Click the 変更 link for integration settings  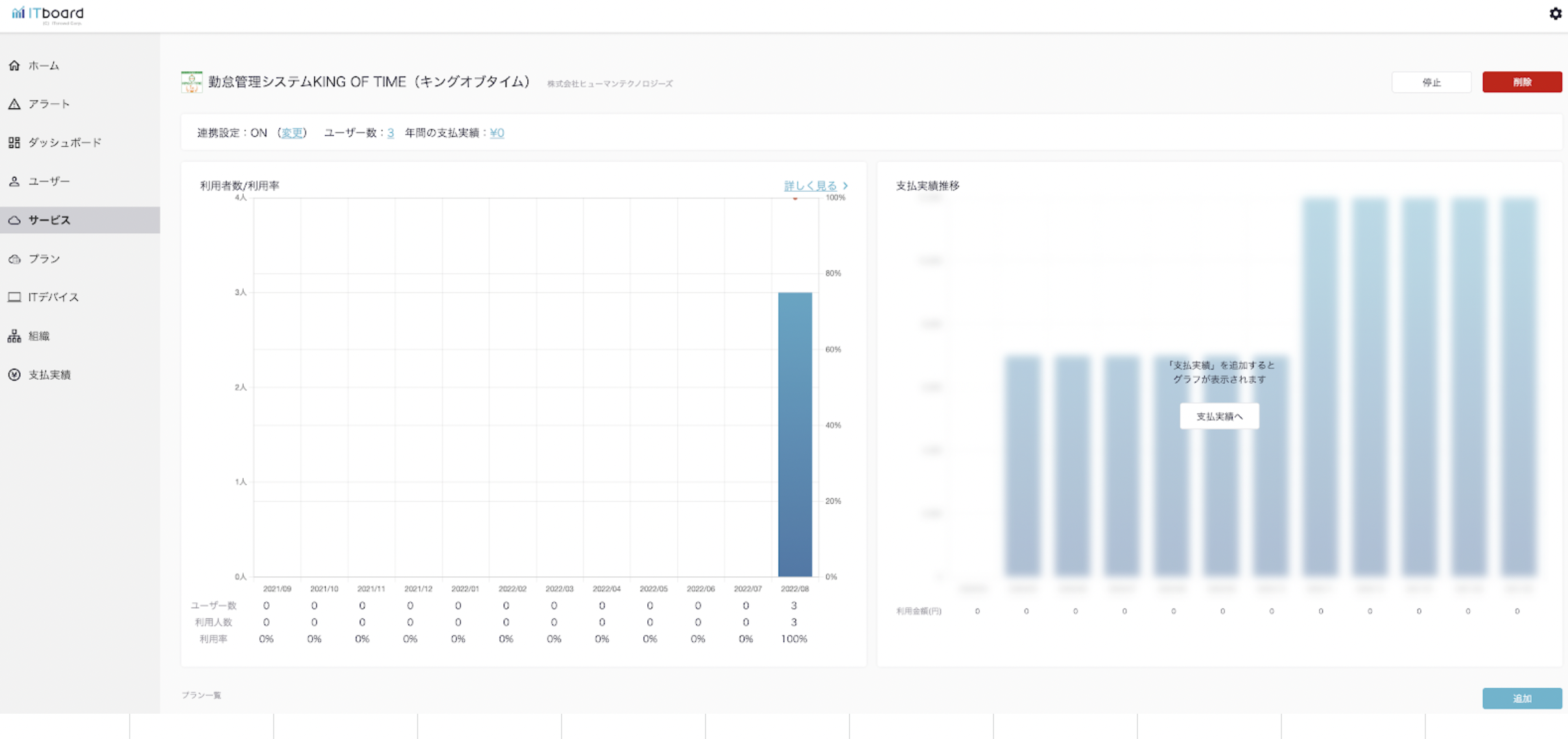click(x=292, y=133)
